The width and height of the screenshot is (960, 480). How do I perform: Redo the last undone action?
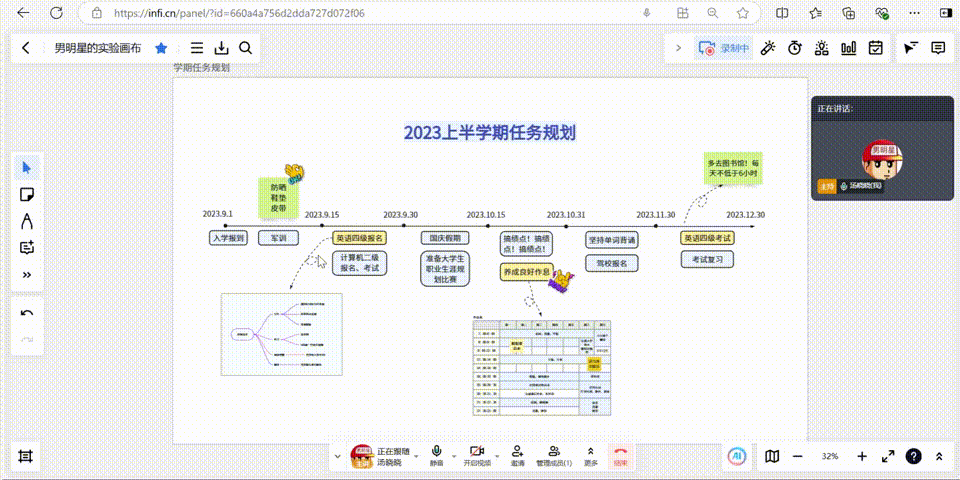tap(27, 339)
